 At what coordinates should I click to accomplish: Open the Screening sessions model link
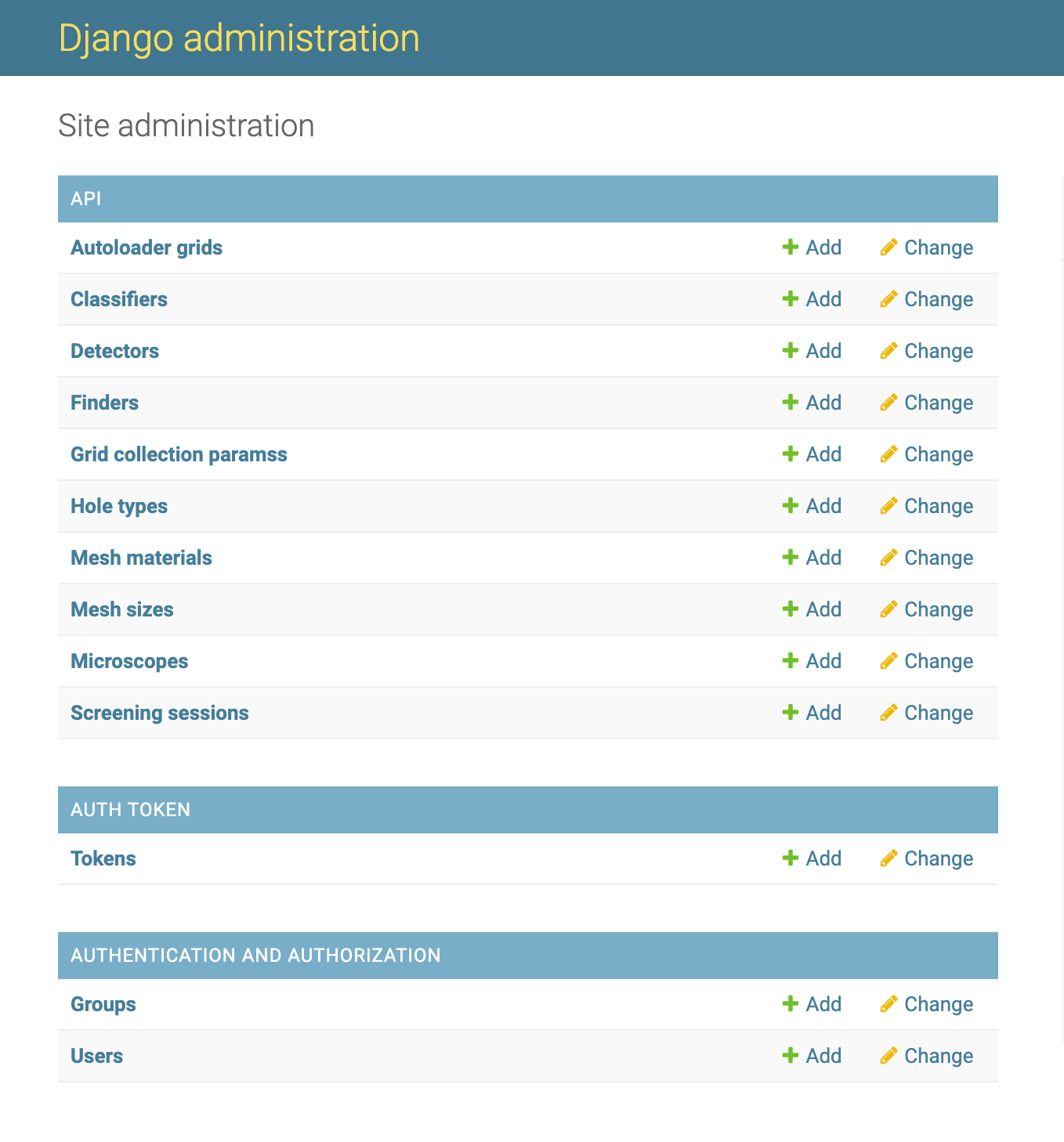[x=160, y=713]
